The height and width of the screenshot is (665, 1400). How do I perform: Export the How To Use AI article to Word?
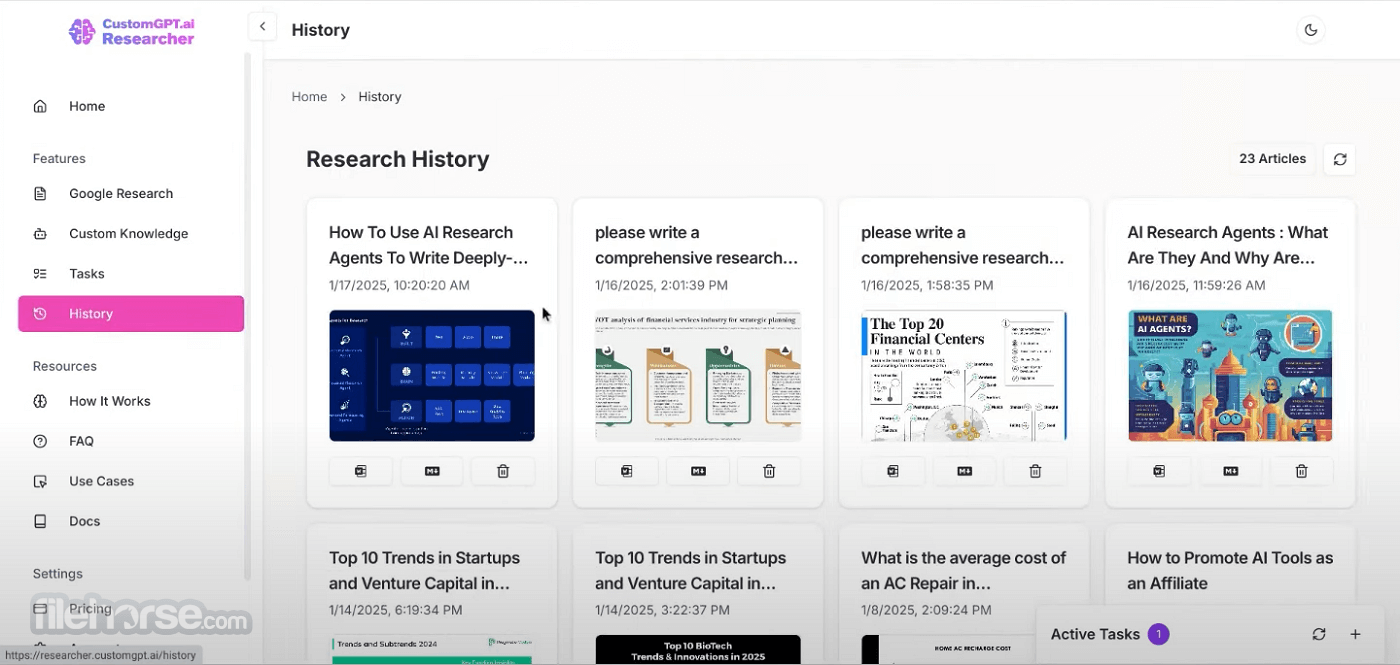[x=361, y=471]
